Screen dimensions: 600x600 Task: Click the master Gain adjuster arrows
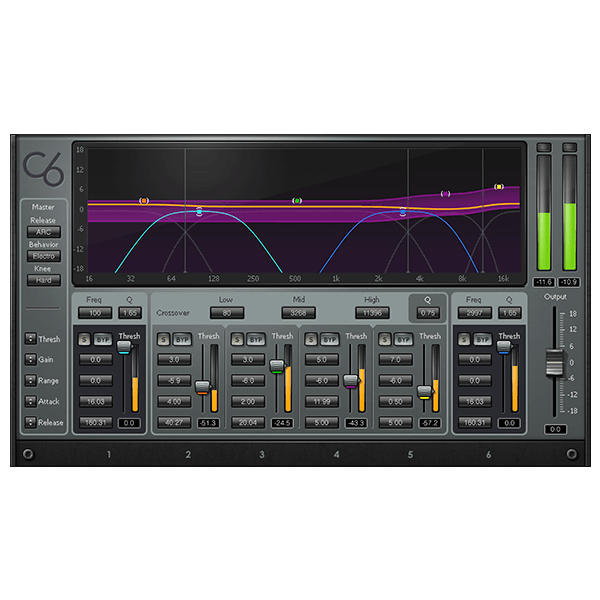30,360
